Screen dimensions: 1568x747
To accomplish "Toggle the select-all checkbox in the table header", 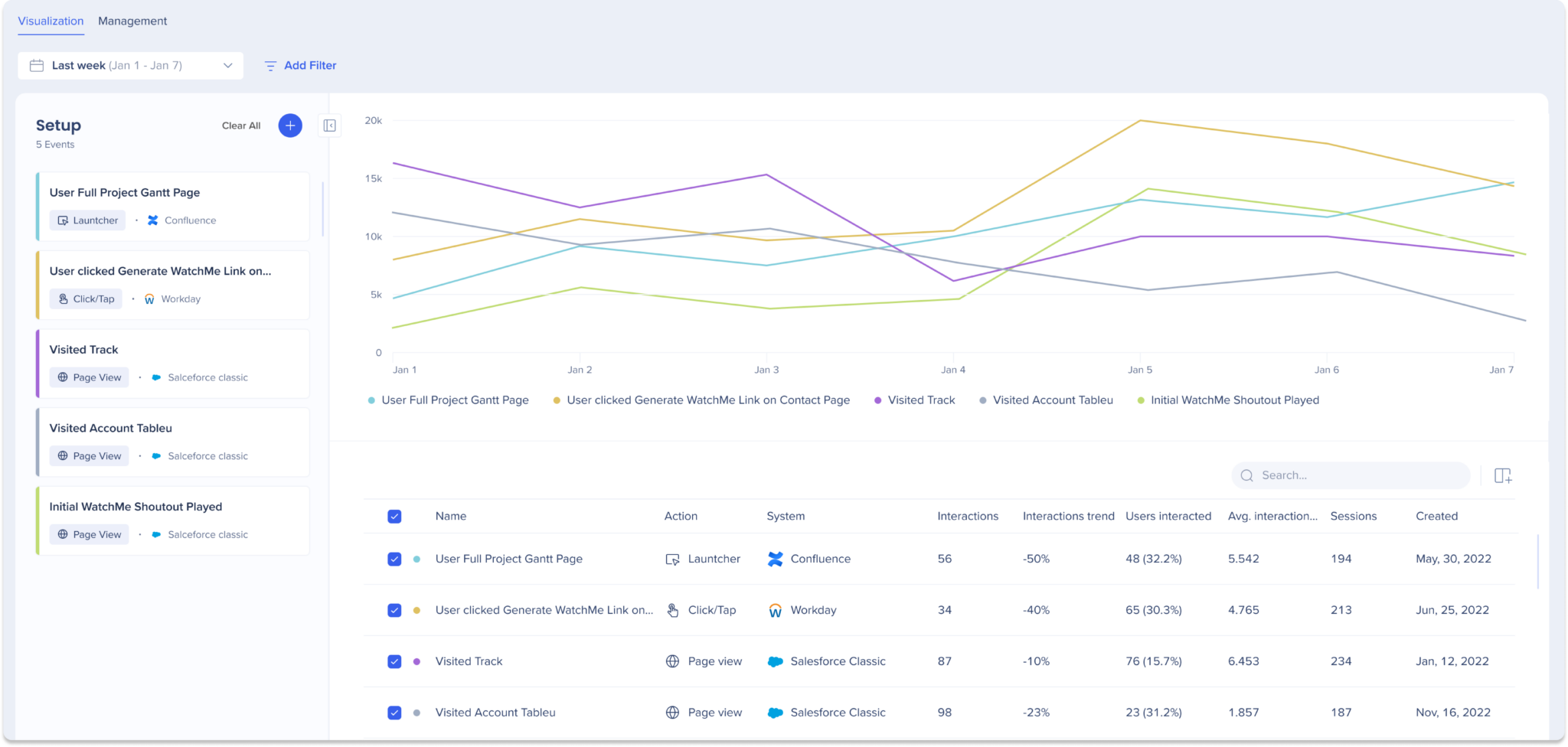I will coord(395,517).
